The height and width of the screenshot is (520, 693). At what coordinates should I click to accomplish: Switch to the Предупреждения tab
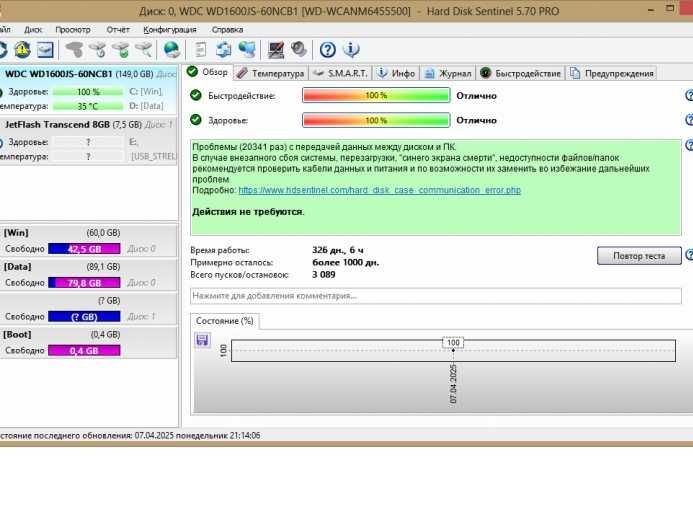(x=611, y=73)
